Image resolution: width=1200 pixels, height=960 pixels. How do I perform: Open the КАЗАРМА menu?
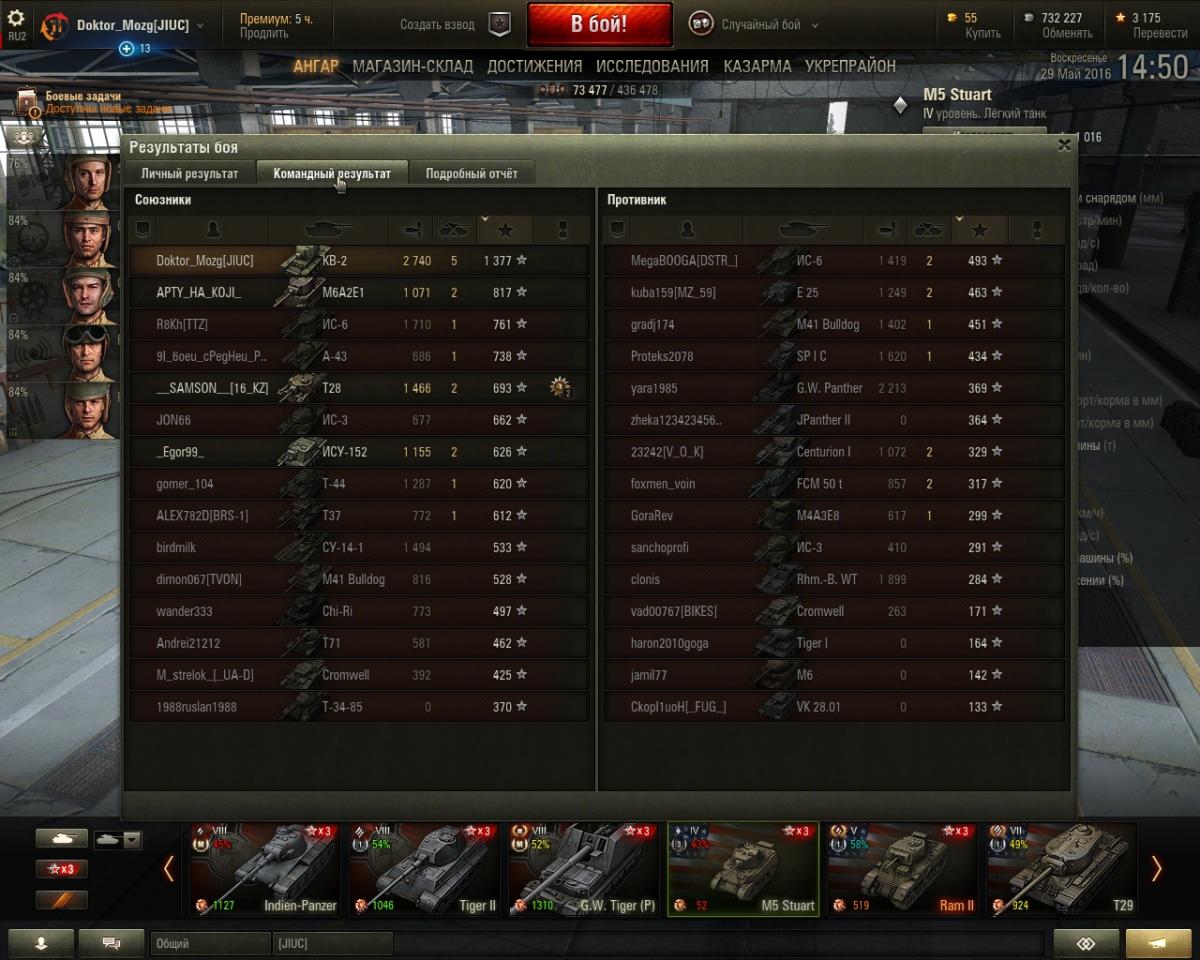757,66
